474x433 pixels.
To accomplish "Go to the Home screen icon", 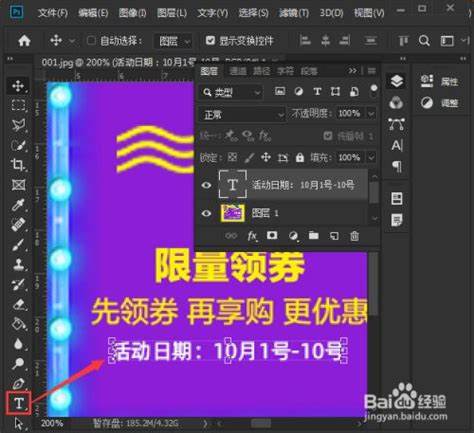I will (24, 41).
